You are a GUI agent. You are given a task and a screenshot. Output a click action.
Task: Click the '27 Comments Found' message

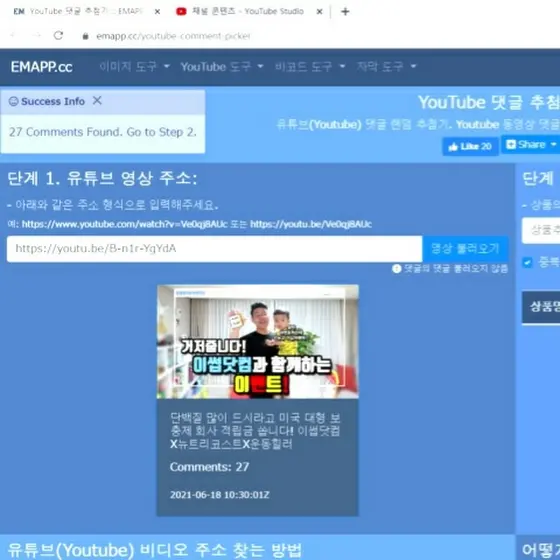tap(102, 132)
